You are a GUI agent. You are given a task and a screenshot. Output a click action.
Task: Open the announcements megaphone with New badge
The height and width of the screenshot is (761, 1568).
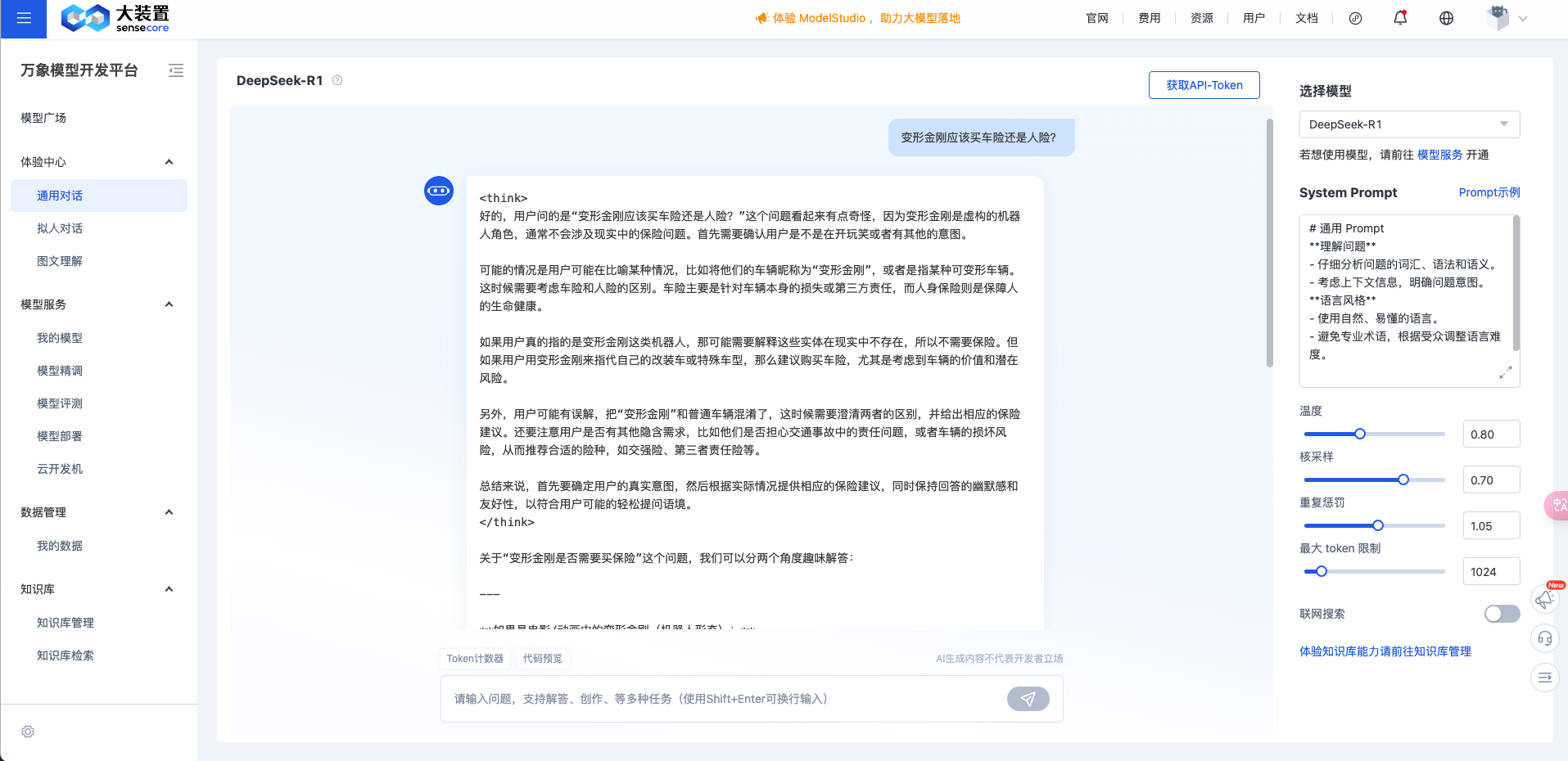(x=1544, y=599)
